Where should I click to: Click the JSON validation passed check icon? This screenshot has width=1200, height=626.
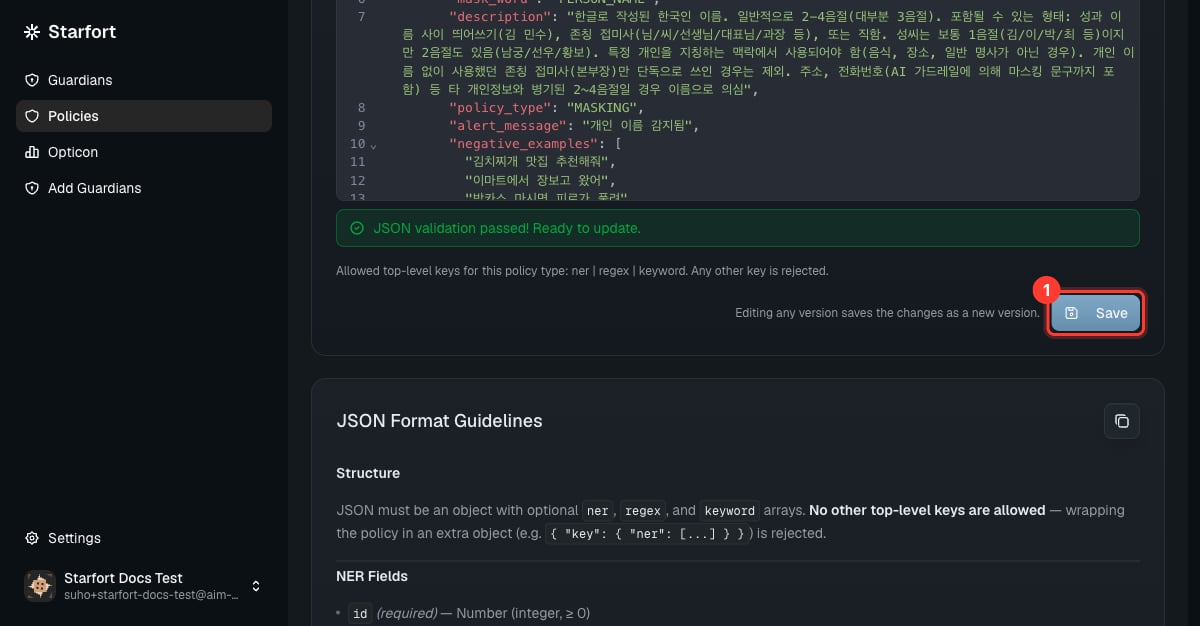(x=357, y=228)
